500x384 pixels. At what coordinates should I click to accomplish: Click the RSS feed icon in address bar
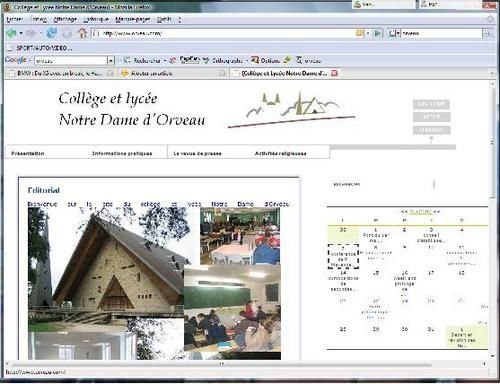click(x=360, y=33)
